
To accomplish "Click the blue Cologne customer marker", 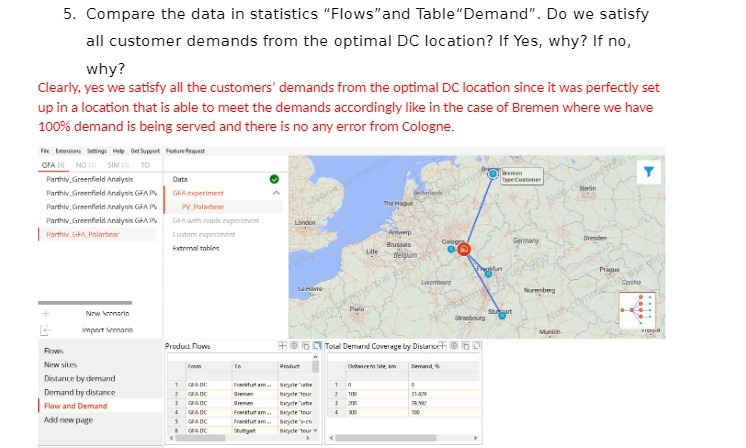I will (x=451, y=249).
